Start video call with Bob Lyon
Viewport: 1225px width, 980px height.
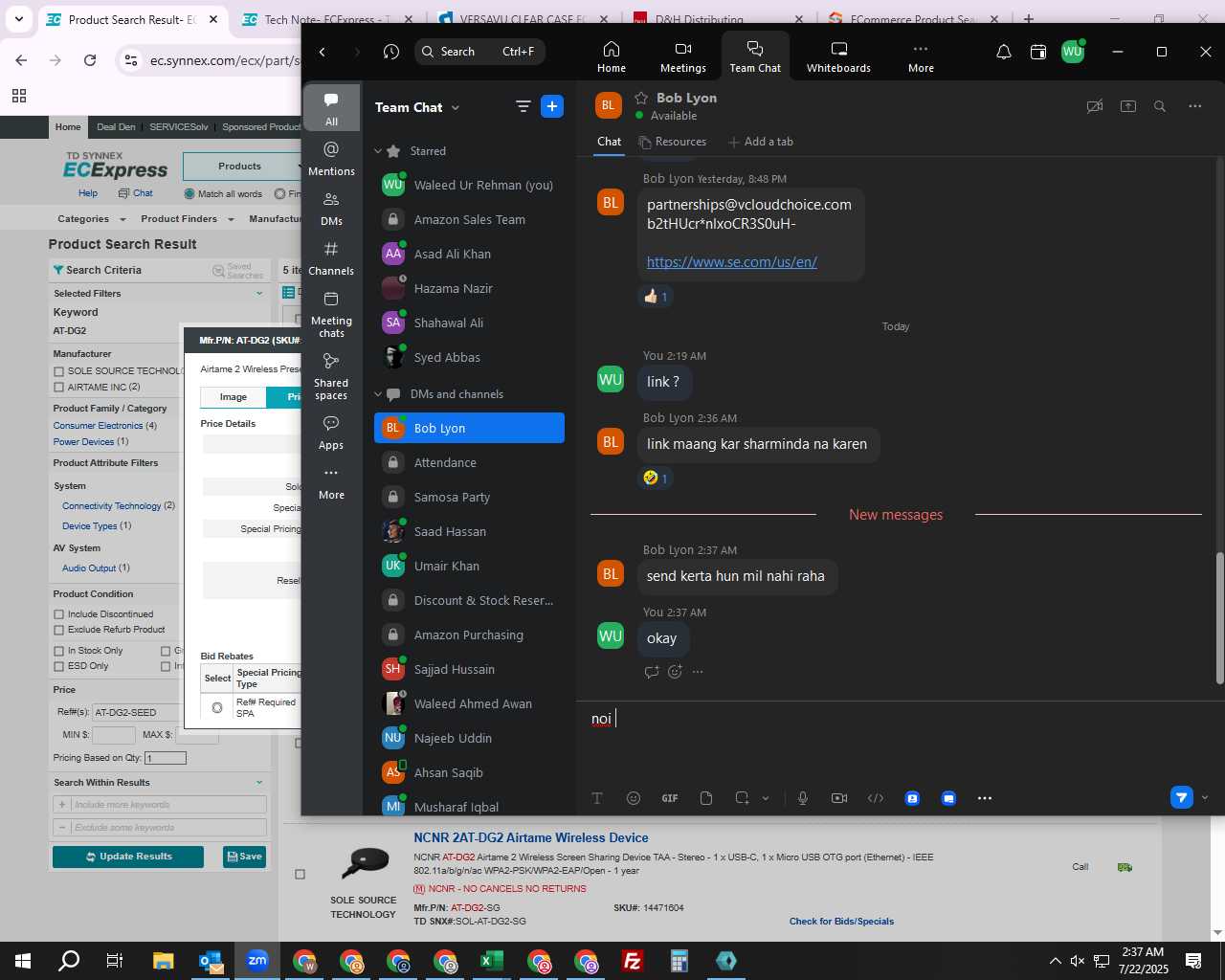pyautogui.click(x=1095, y=106)
